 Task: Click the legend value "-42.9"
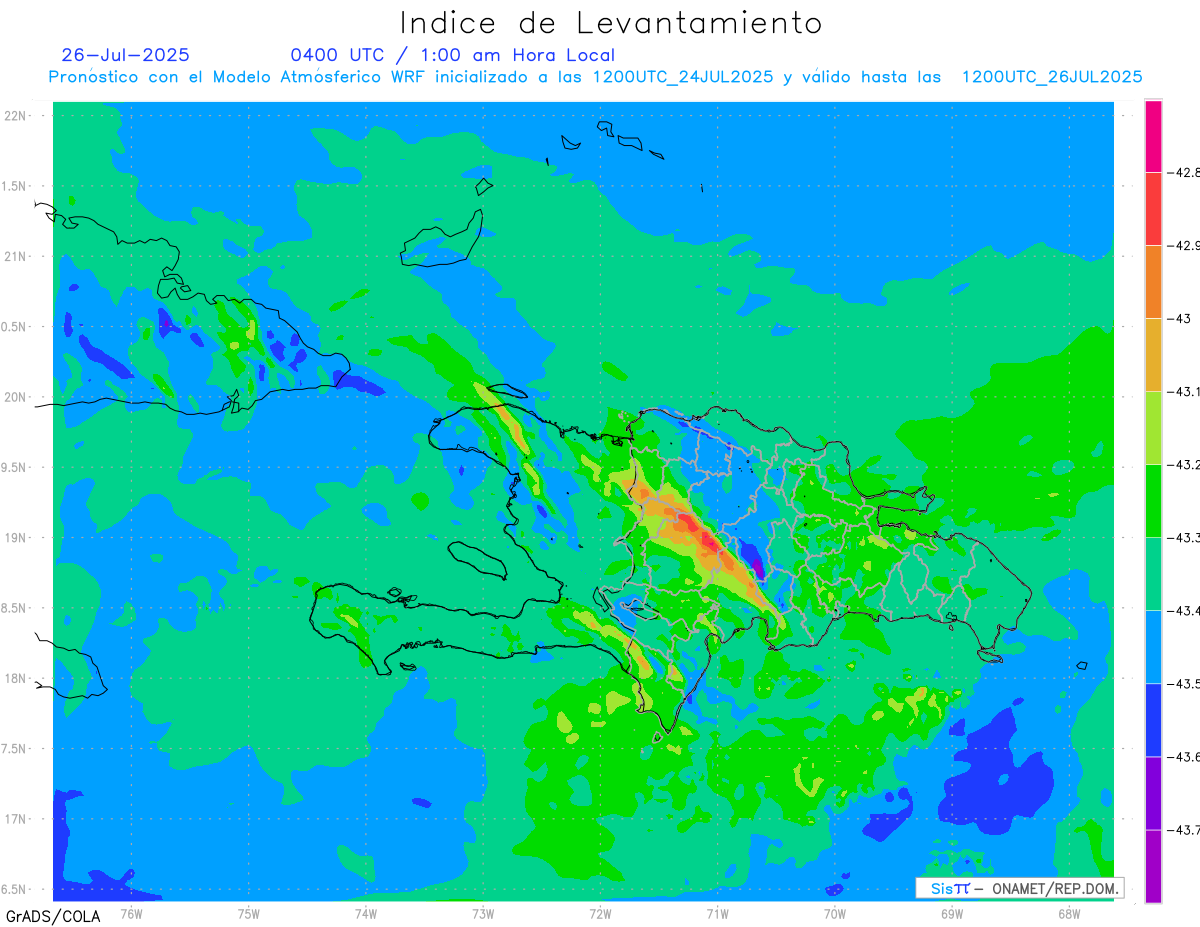coord(1184,245)
